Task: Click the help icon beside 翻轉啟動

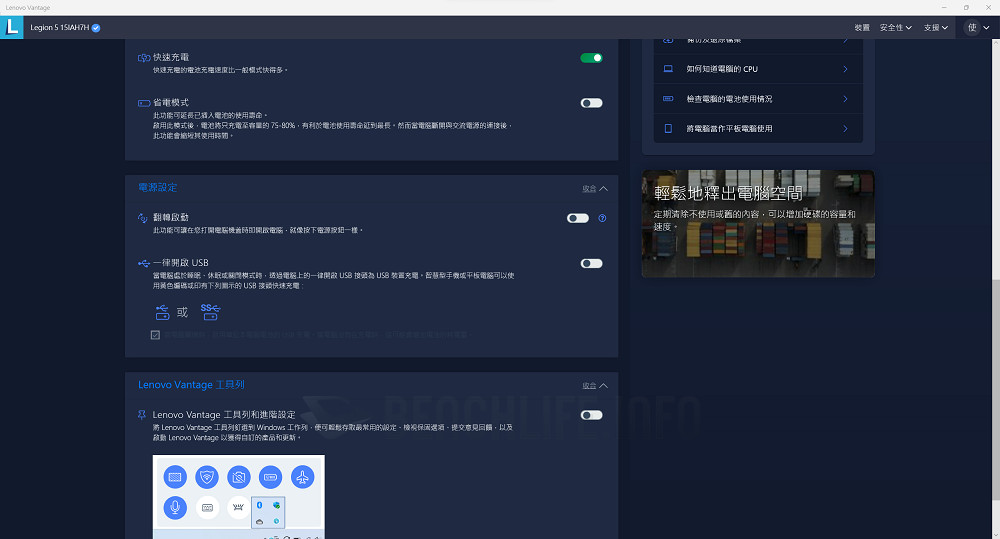Action: (x=602, y=218)
